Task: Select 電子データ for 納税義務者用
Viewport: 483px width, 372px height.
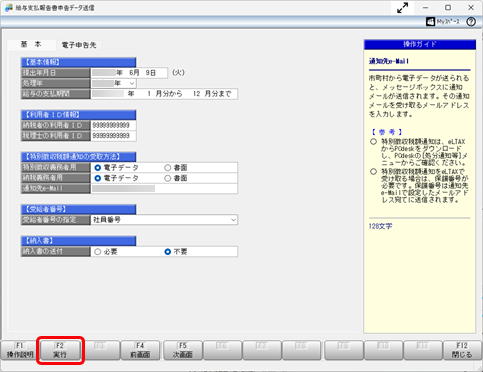Action: (x=98, y=178)
